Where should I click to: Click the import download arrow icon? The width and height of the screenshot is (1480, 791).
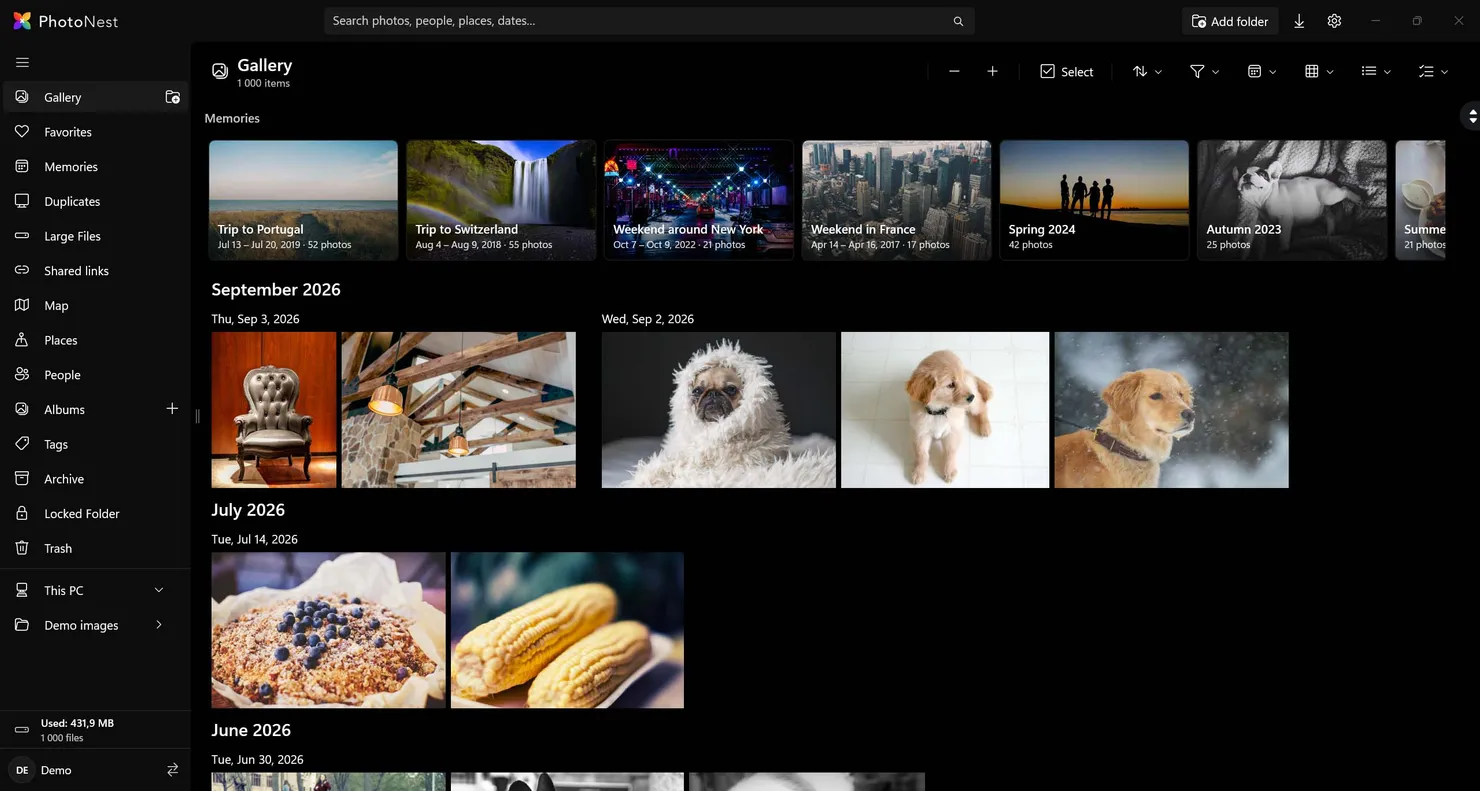click(x=1299, y=21)
